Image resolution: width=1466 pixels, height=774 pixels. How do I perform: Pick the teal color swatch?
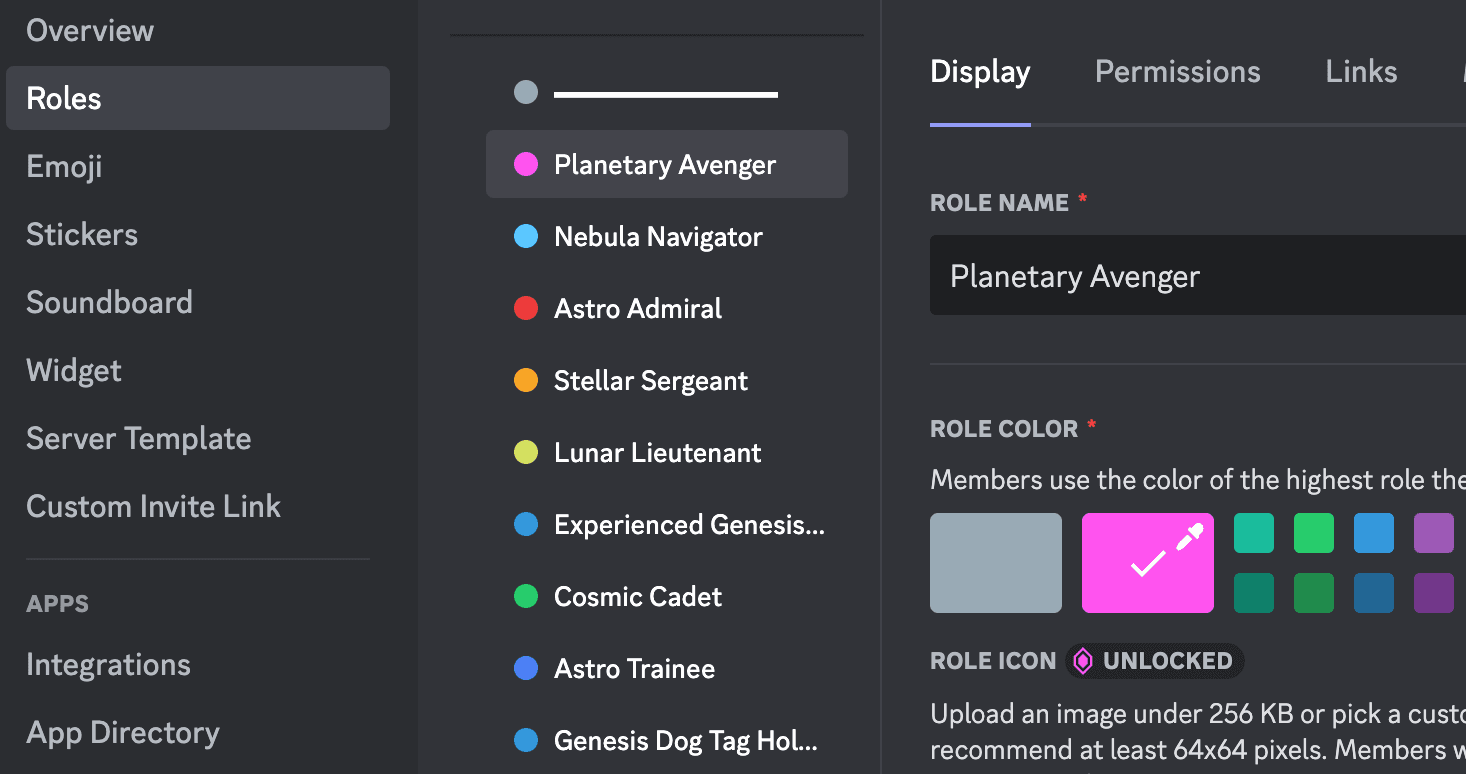(x=1254, y=533)
